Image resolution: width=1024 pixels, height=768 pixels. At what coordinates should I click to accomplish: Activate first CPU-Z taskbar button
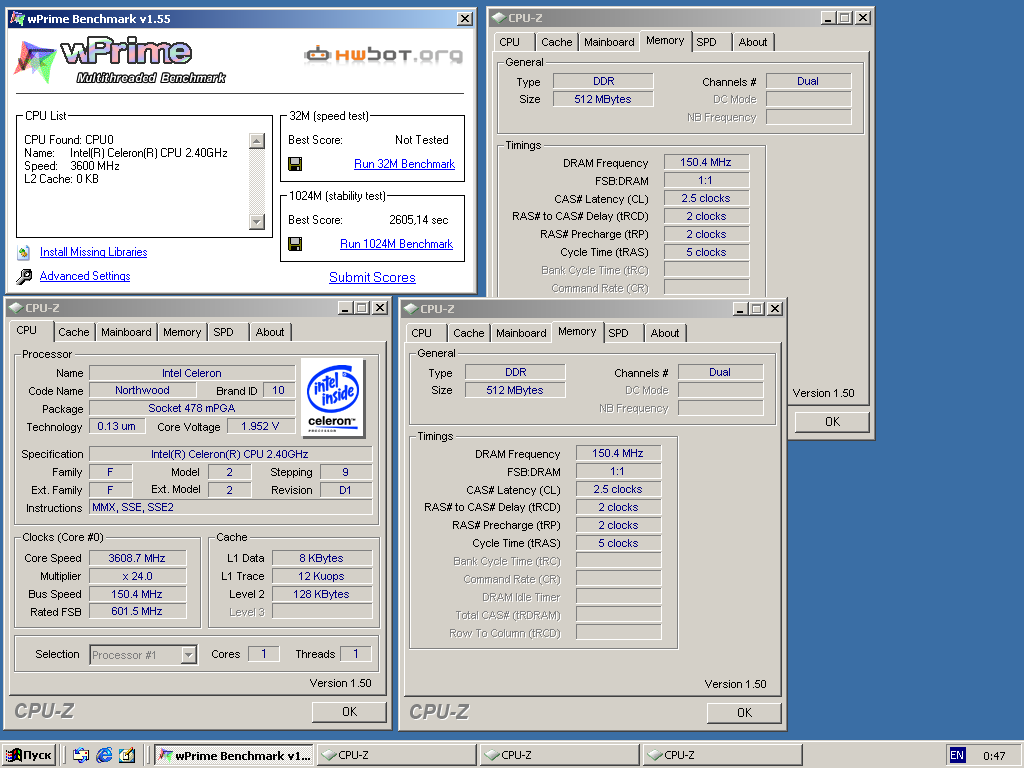point(397,755)
